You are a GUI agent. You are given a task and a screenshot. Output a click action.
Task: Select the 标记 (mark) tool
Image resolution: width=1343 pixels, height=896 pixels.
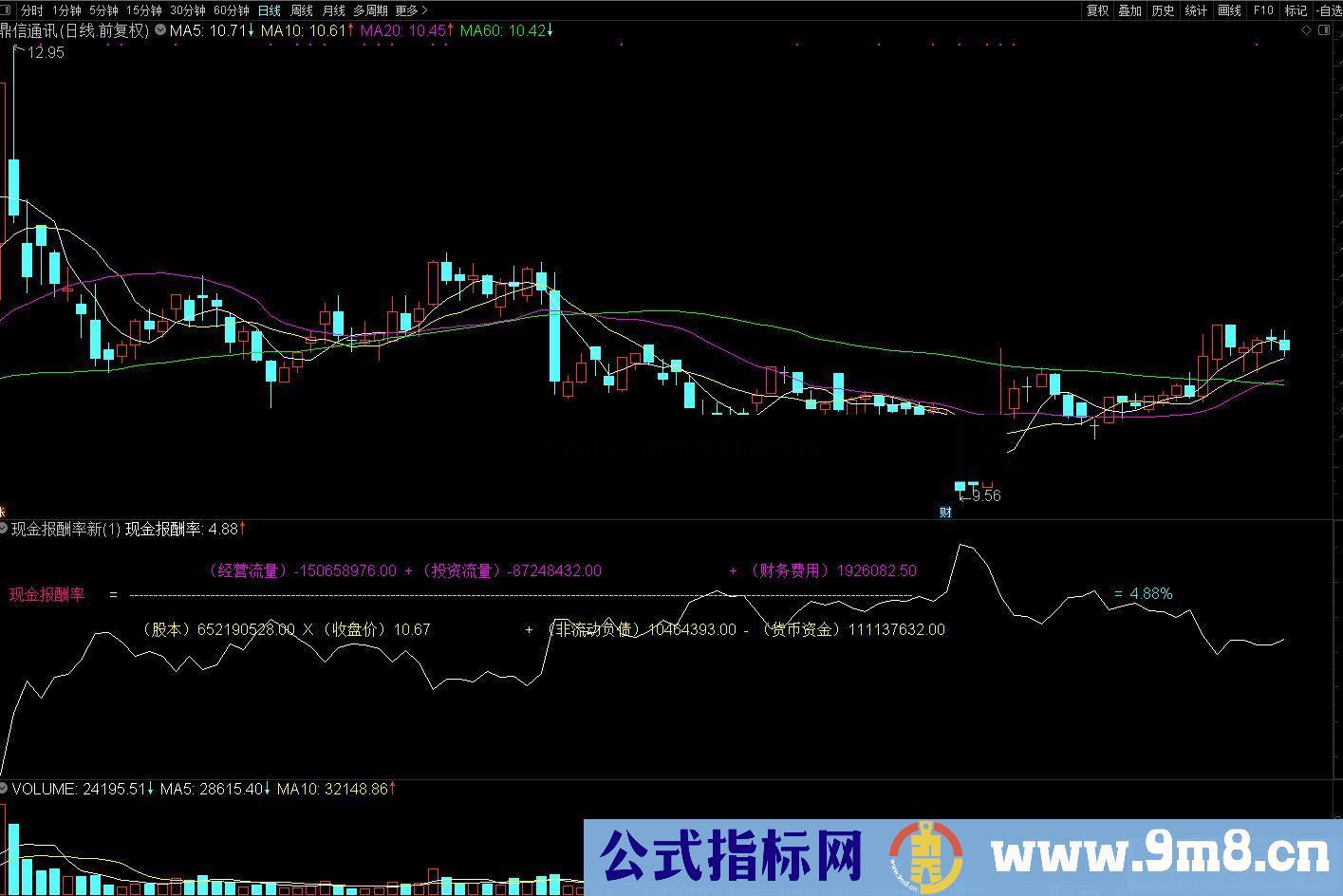pos(1296,10)
